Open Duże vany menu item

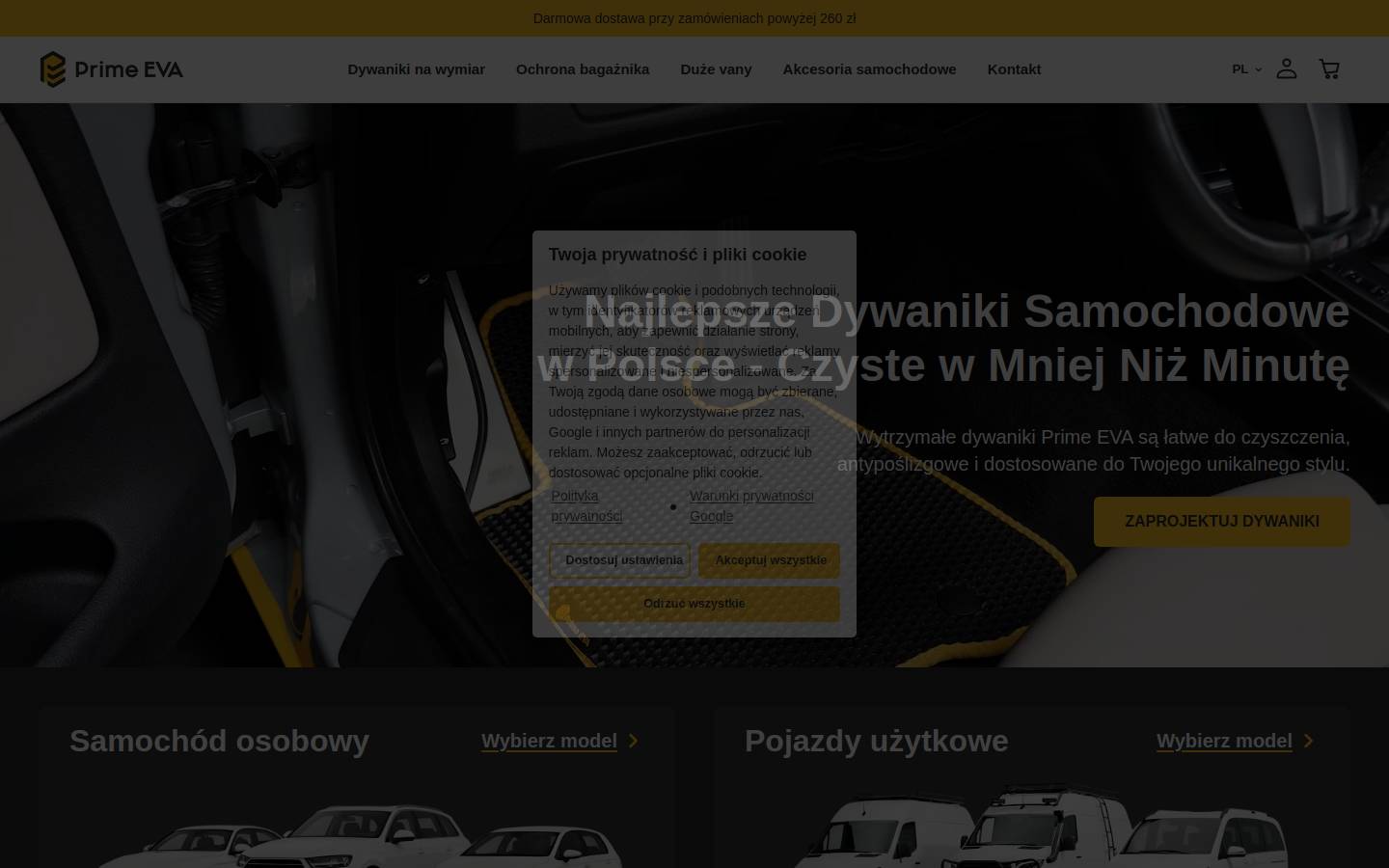(x=716, y=69)
